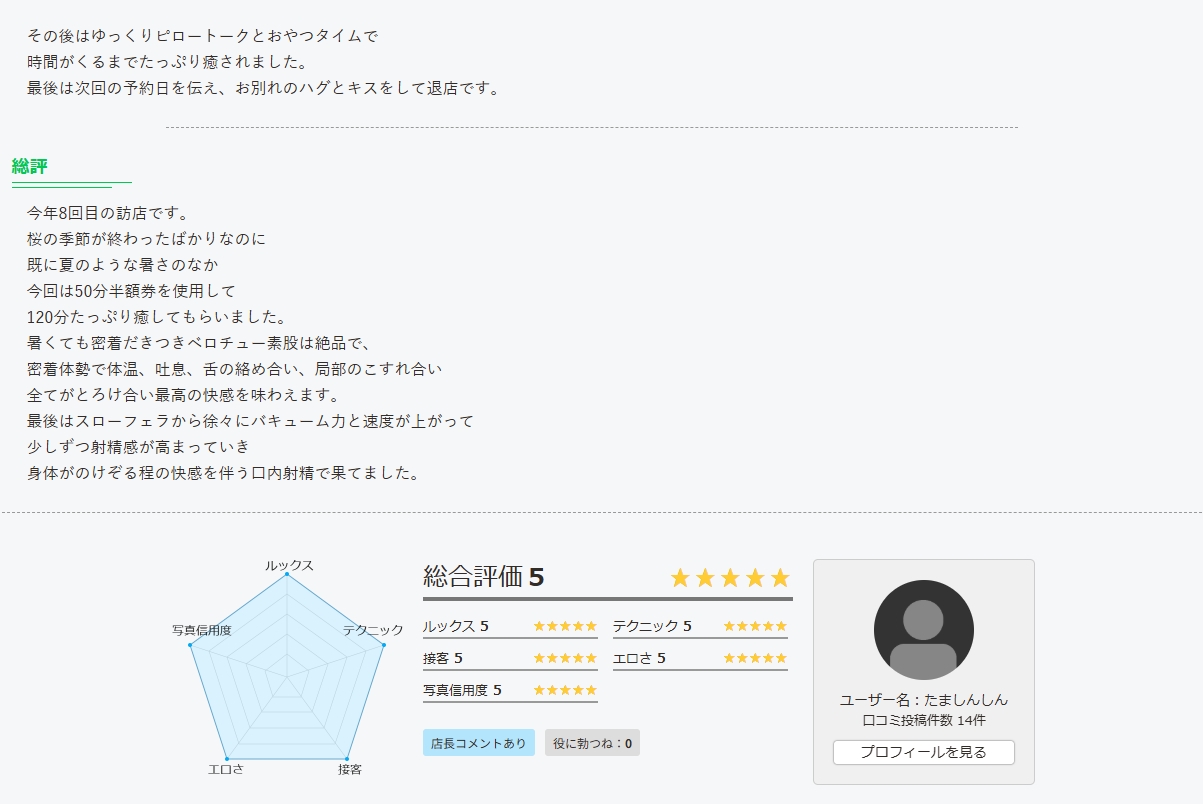Click the ルックス label on radar chart
The image size is (1203, 804).
coord(289,565)
